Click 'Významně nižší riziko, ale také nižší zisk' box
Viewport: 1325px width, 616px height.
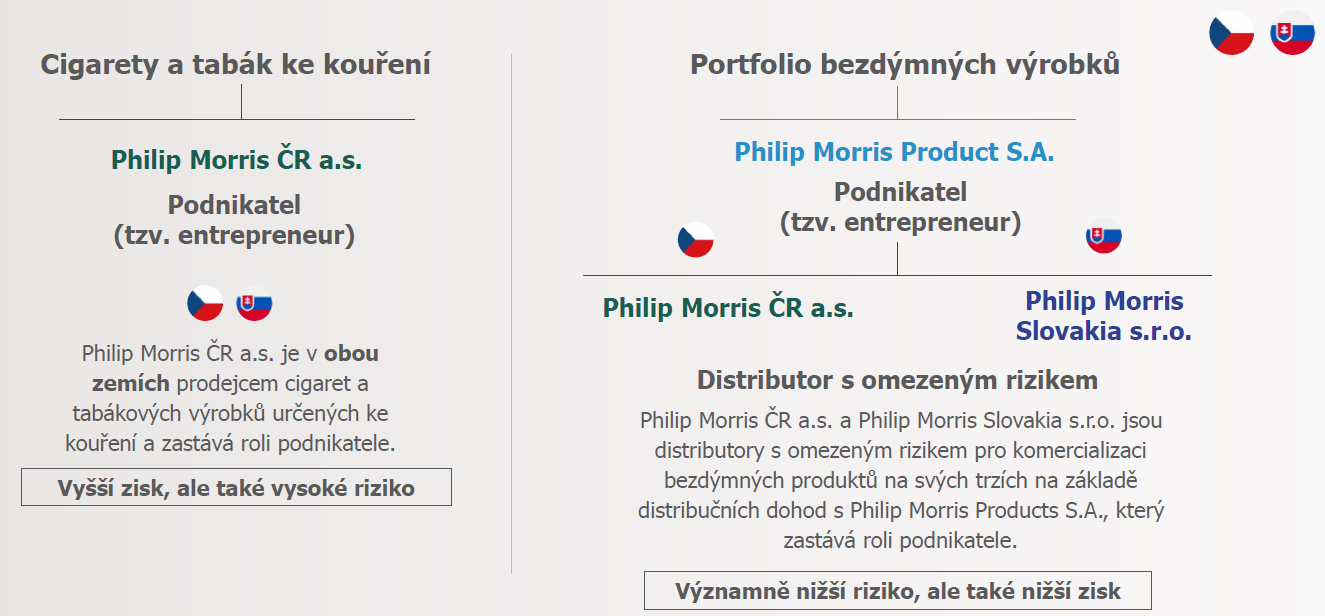[x=898, y=590]
